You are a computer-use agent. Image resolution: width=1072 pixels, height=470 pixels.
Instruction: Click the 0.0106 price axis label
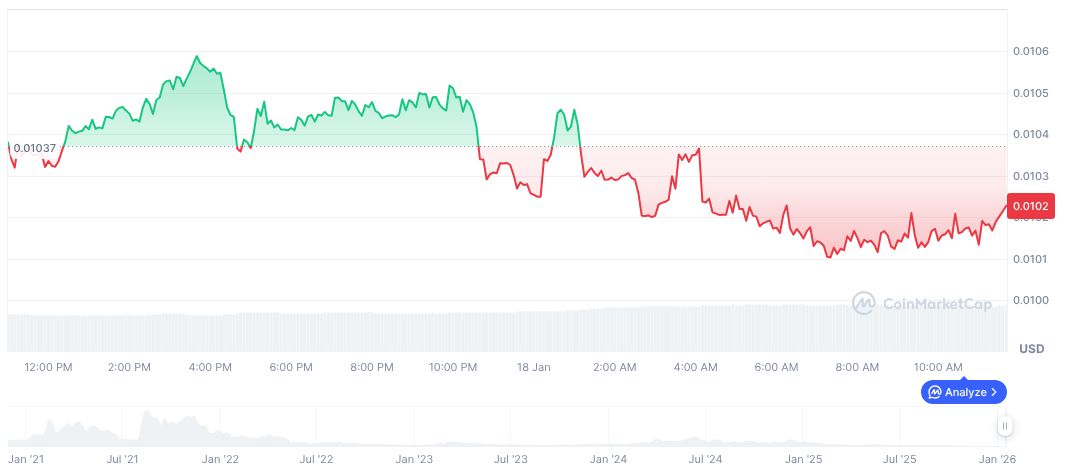(x=1029, y=51)
